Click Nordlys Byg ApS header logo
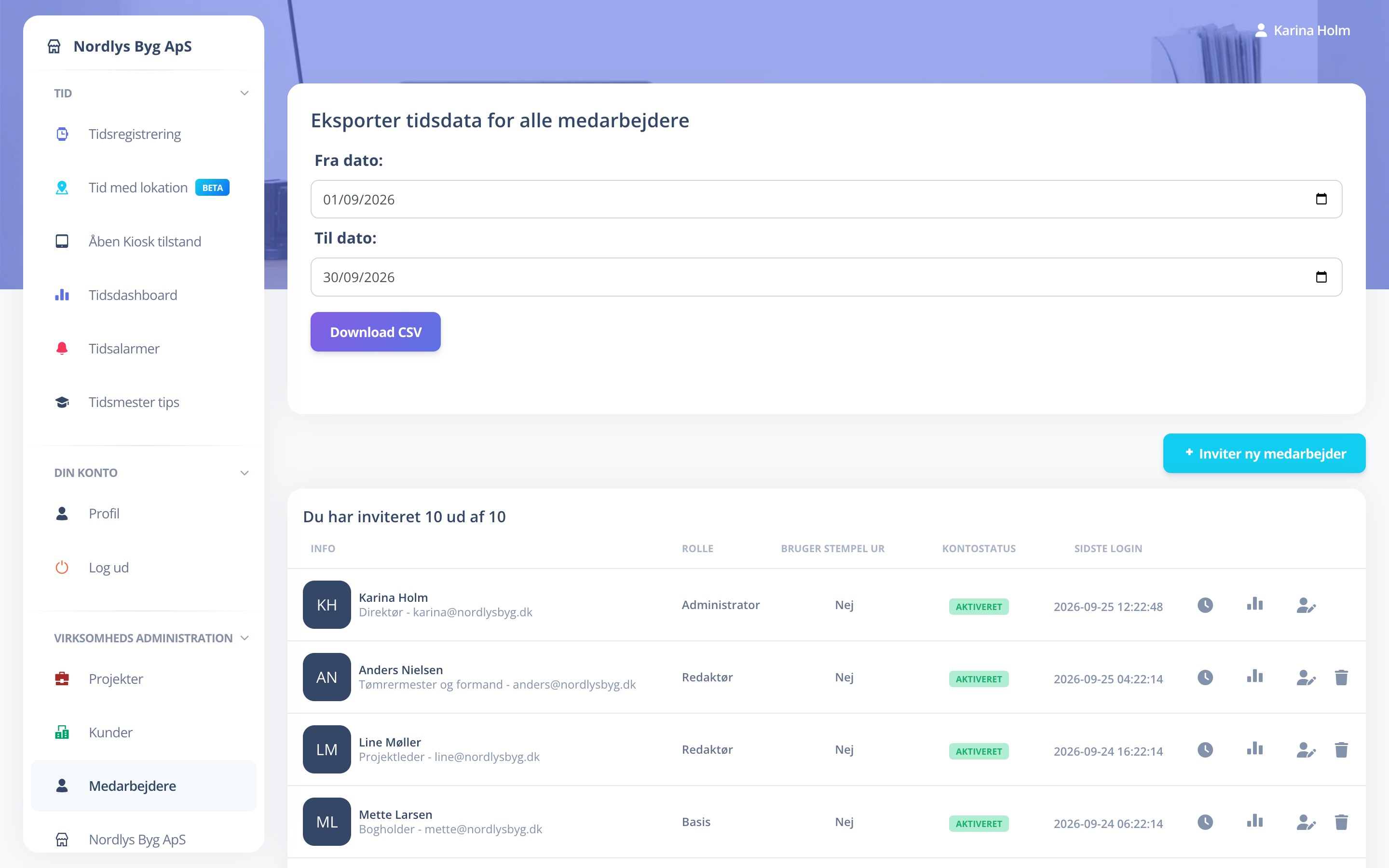This screenshot has width=1389, height=868. click(120, 46)
